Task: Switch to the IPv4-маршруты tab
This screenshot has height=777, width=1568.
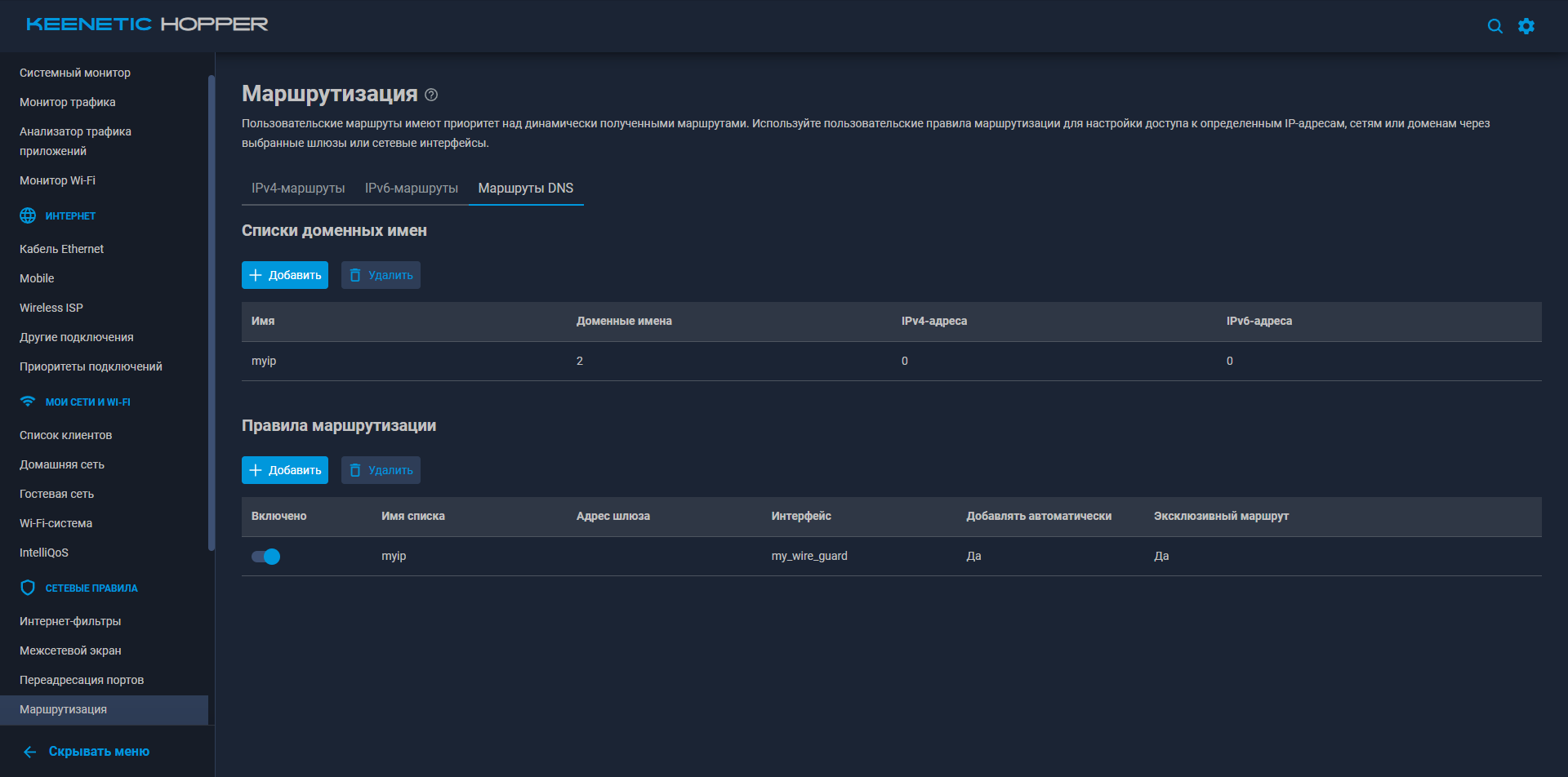Action: click(x=298, y=189)
